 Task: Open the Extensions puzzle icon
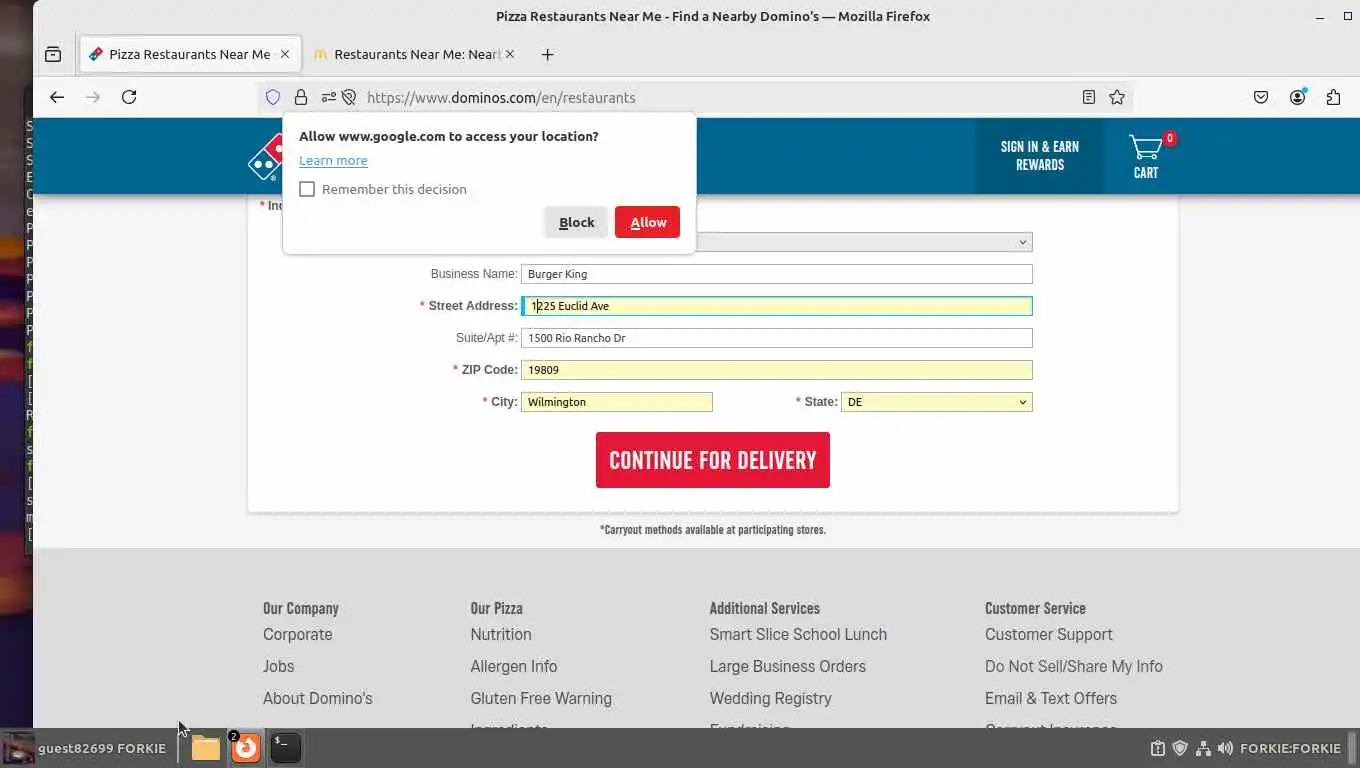(1333, 97)
